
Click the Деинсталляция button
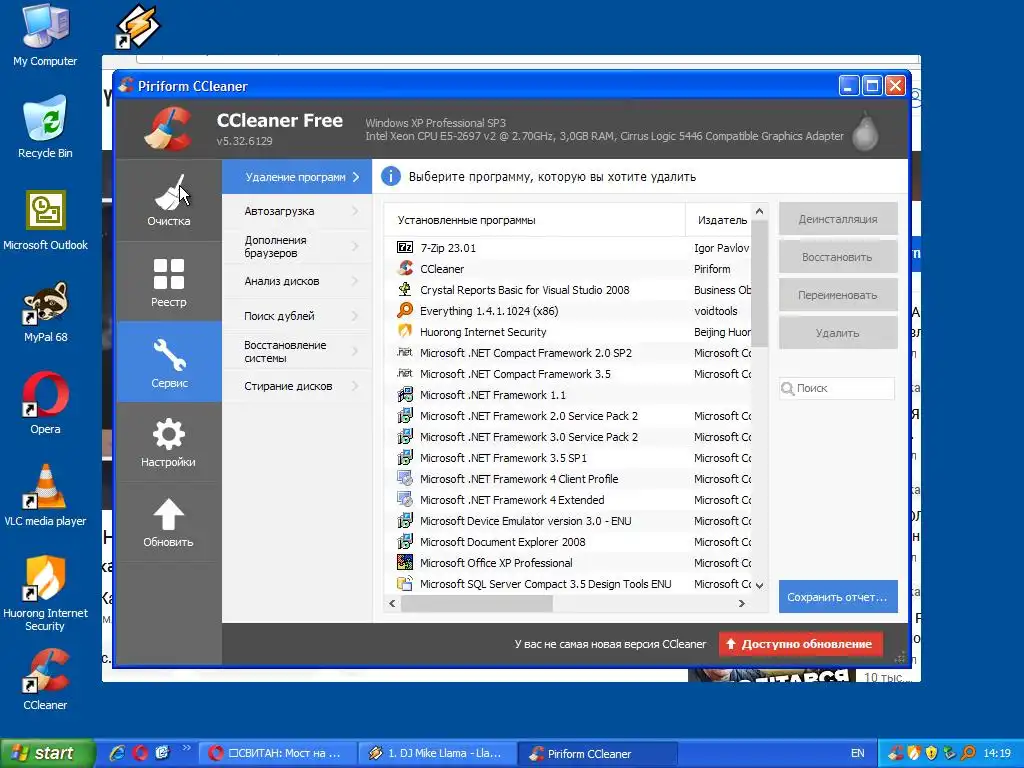838,219
